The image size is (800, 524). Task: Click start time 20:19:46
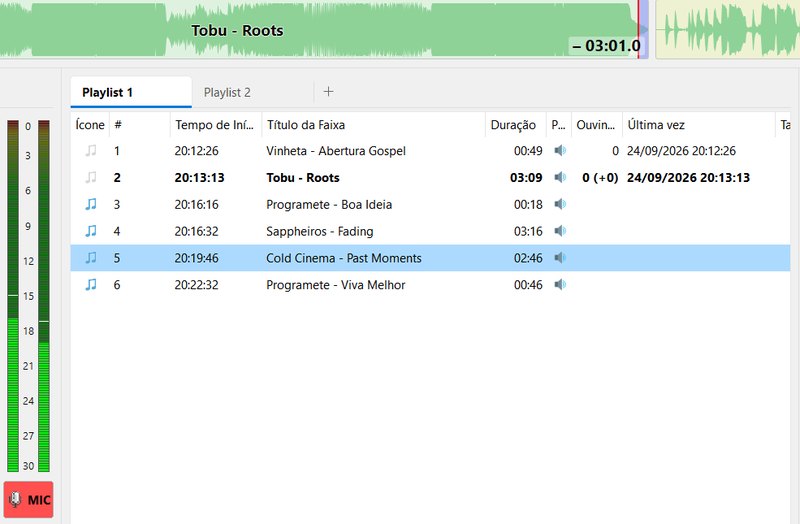point(196,258)
